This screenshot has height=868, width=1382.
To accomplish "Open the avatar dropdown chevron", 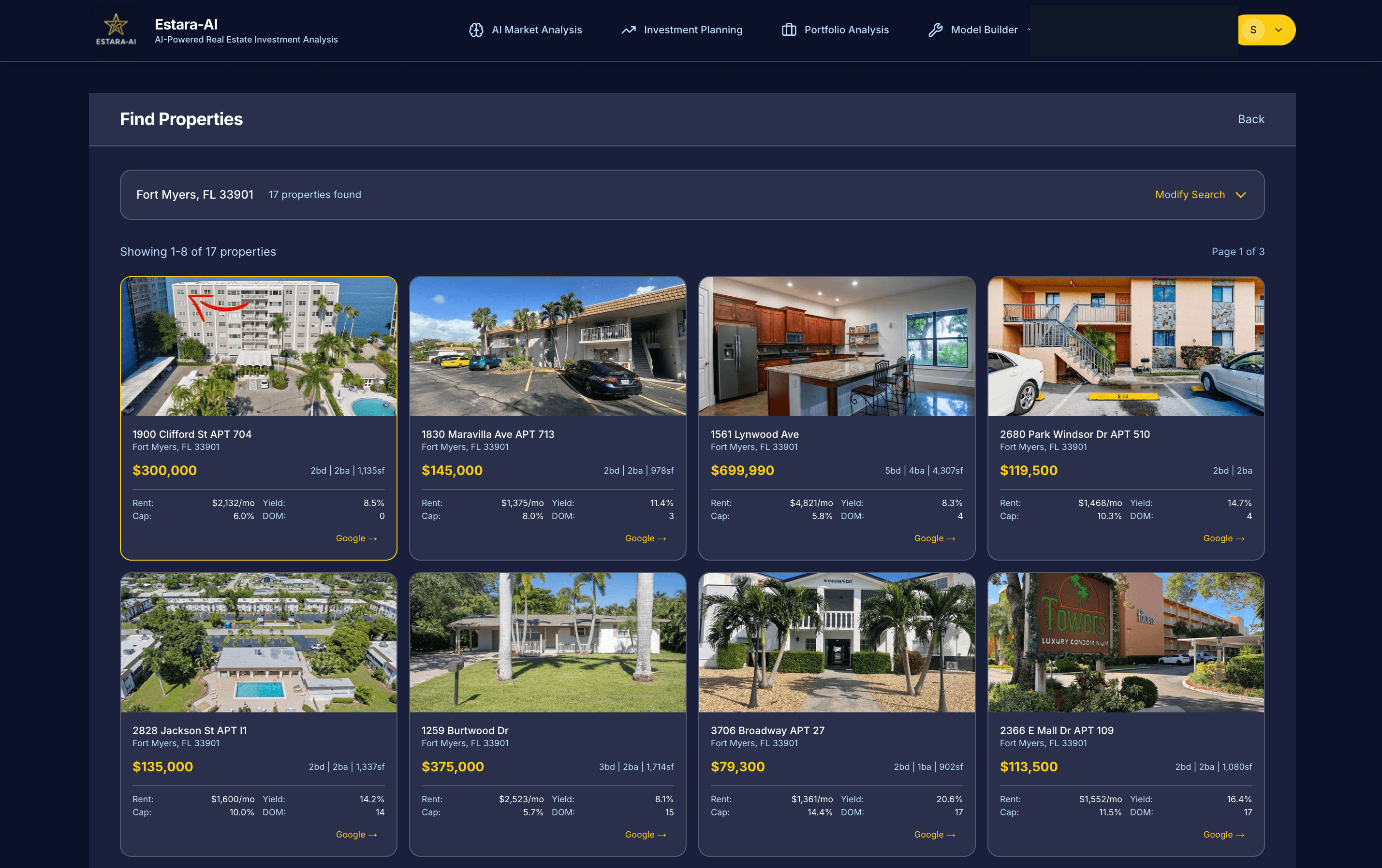I will [x=1279, y=30].
